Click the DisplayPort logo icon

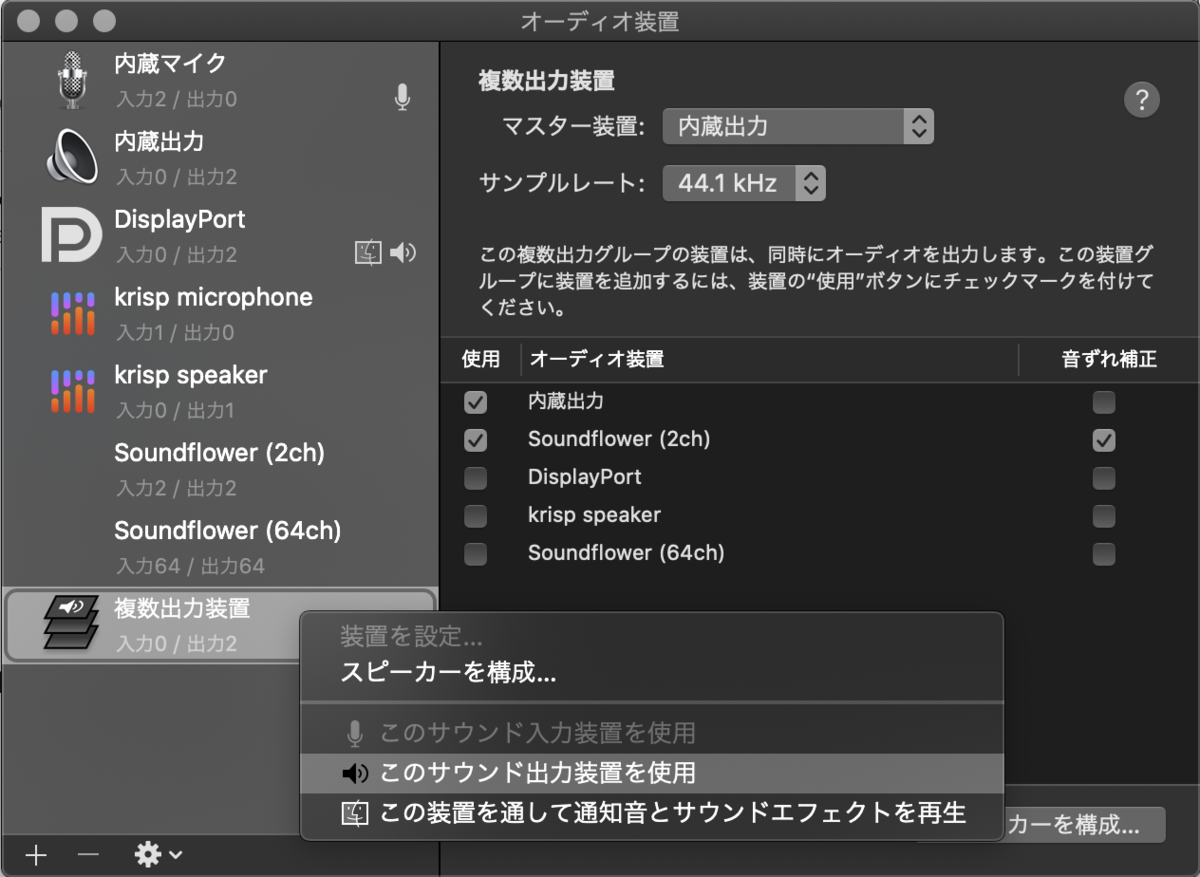[72, 235]
